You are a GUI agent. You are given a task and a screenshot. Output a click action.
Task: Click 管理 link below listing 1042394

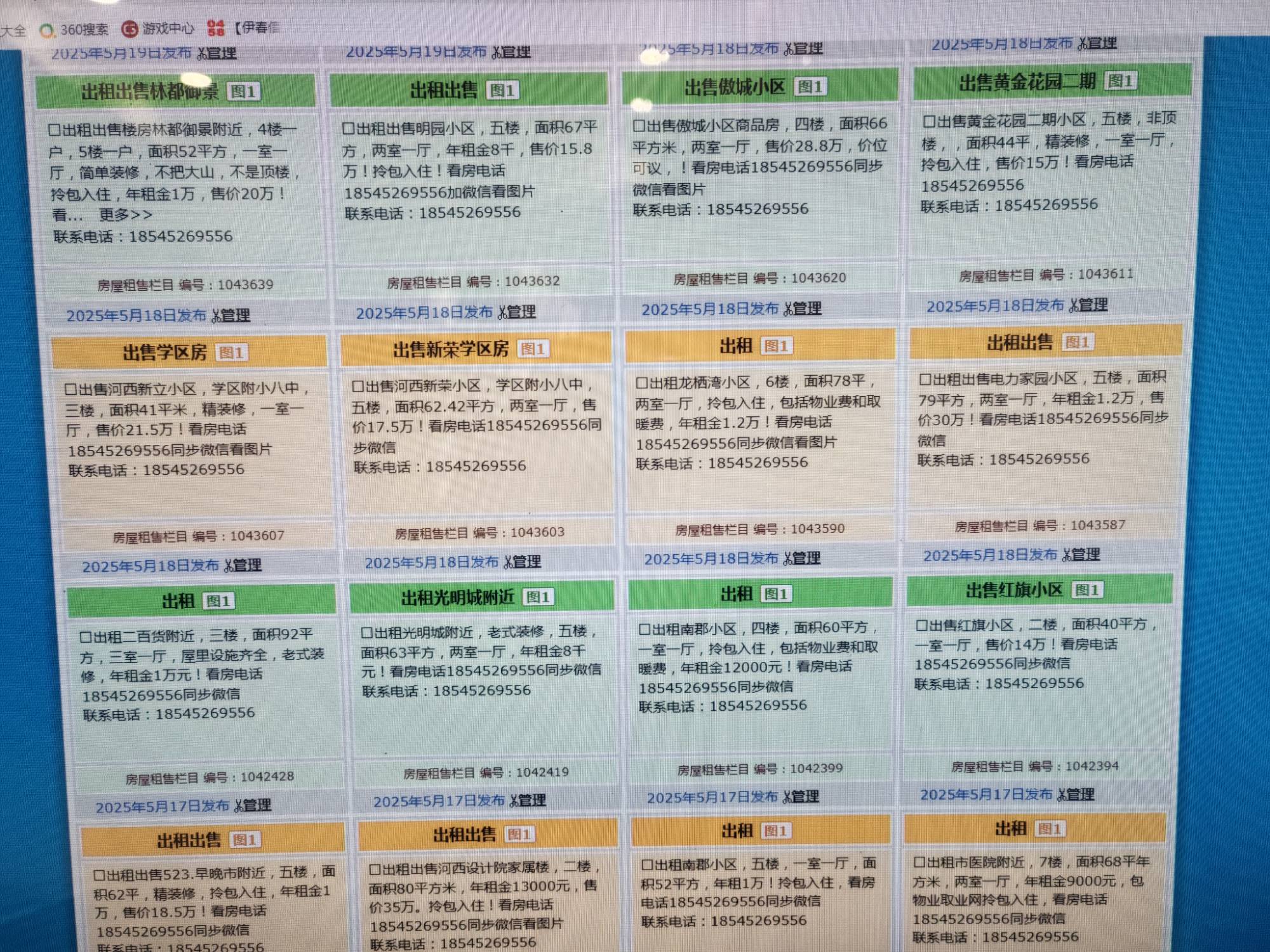pyautogui.click(x=1076, y=794)
